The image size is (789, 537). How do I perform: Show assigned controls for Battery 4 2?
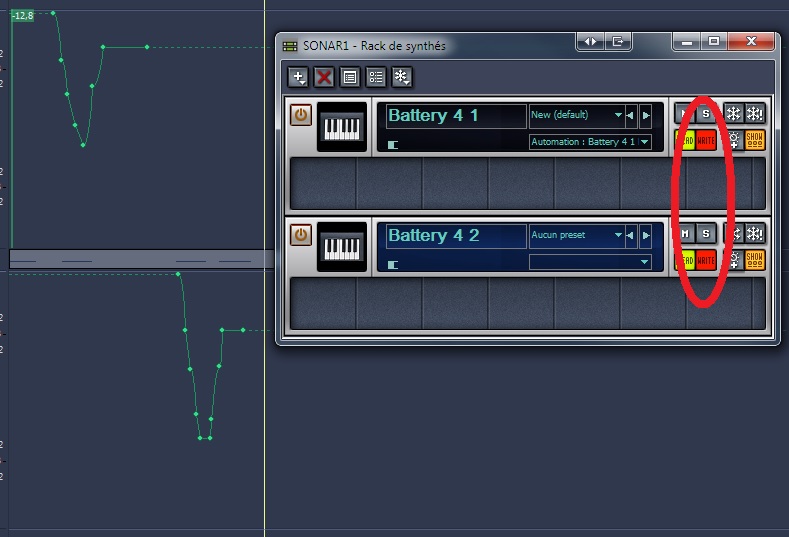(755, 260)
